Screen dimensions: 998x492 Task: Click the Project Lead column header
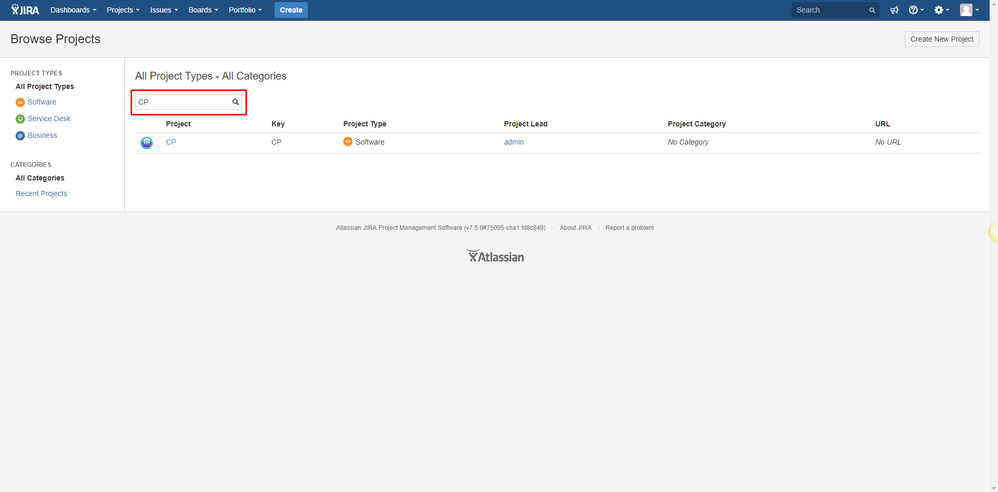click(x=526, y=123)
